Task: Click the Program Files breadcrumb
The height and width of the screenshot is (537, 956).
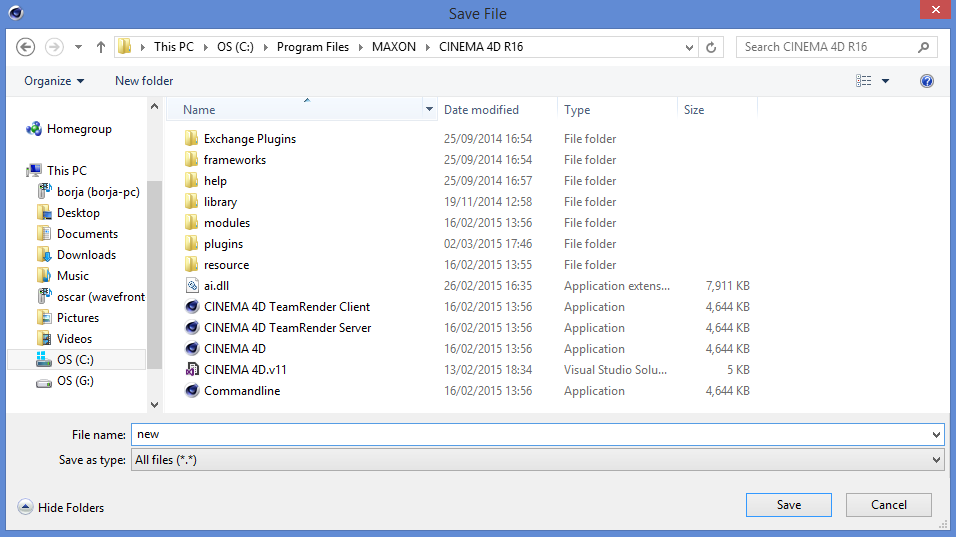Action: click(x=313, y=47)
